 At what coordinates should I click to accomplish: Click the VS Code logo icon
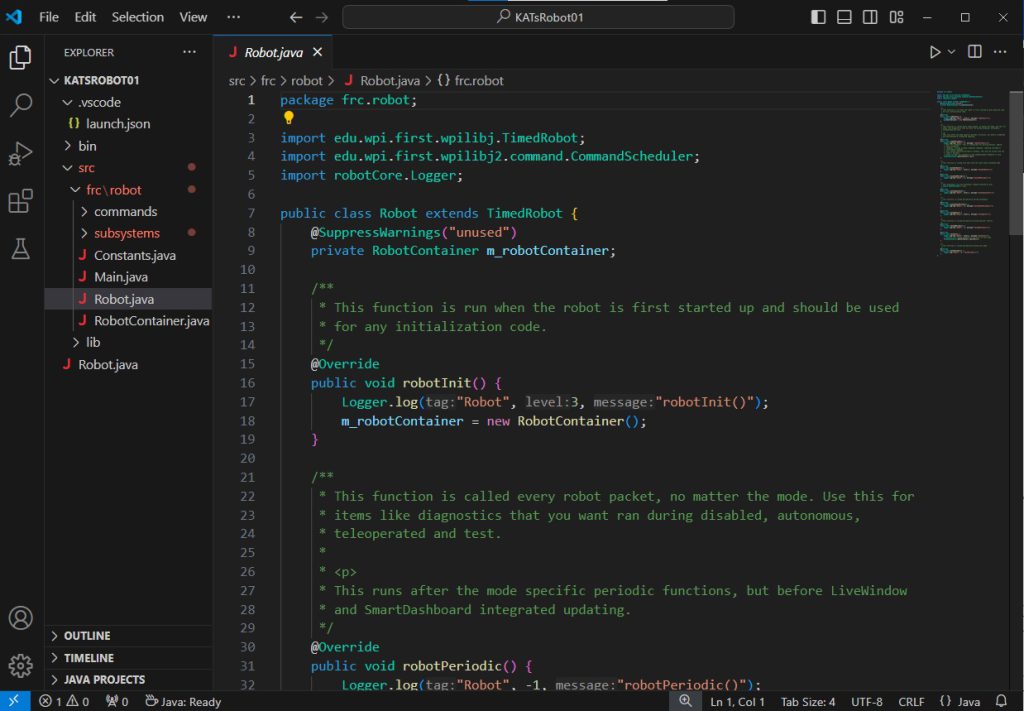[14, 17]
